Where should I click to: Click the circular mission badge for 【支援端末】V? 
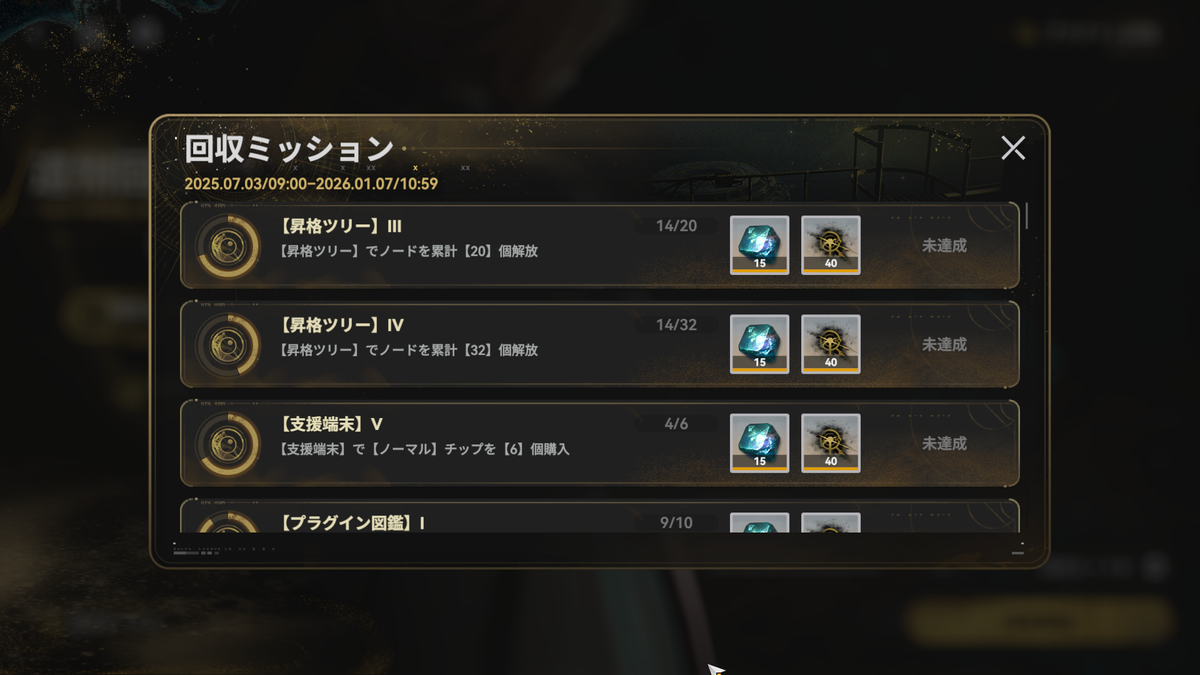click(x=227, y=443)
